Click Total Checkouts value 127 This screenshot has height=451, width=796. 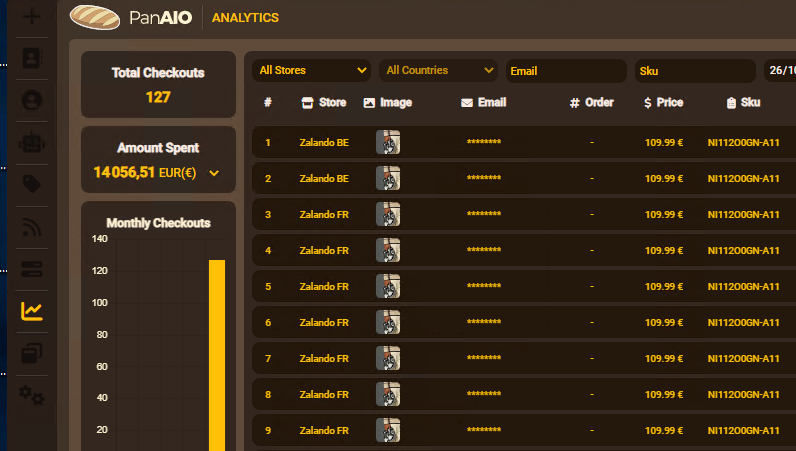158,97
